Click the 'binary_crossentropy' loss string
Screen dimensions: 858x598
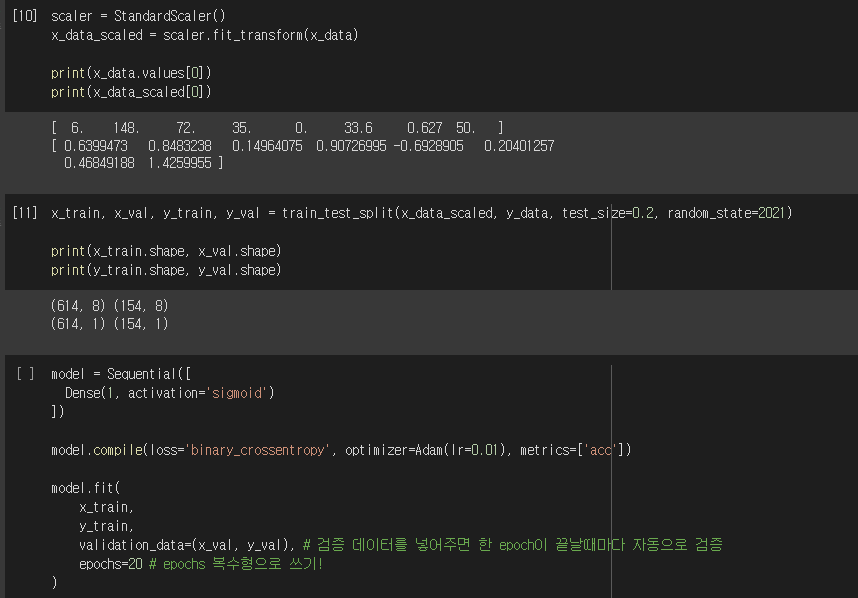(257, 450)
